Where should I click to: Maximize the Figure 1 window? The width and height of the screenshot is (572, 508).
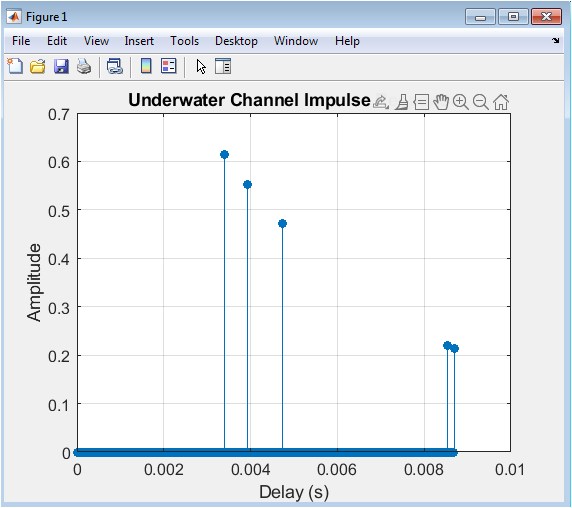tap(513, 17)
